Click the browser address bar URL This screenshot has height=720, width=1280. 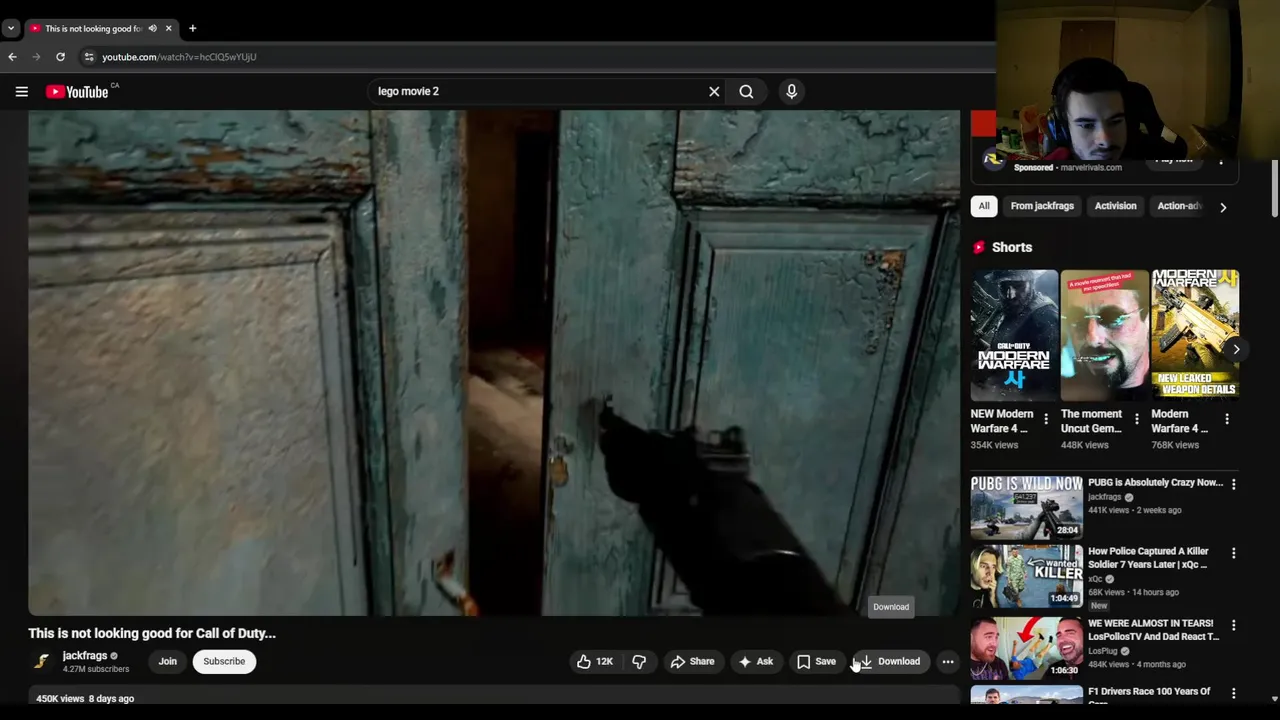[179, 57]
